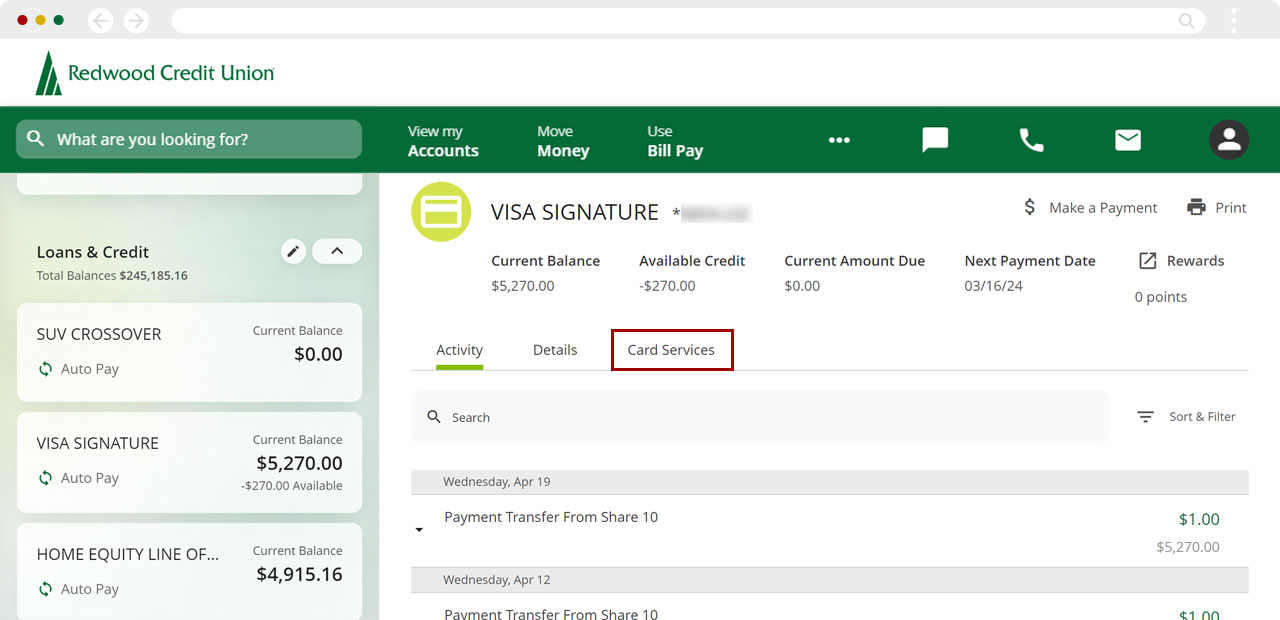Click the Home Equity Auto Pay icon
This screenshot has height=620, width=1280.
pos(45,589)
